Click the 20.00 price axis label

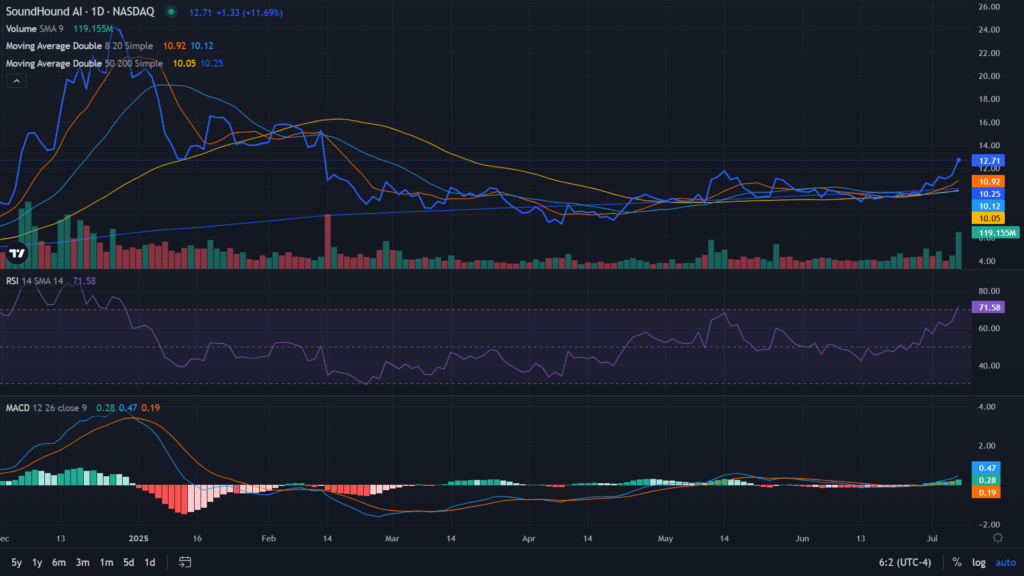click(989, 76)
